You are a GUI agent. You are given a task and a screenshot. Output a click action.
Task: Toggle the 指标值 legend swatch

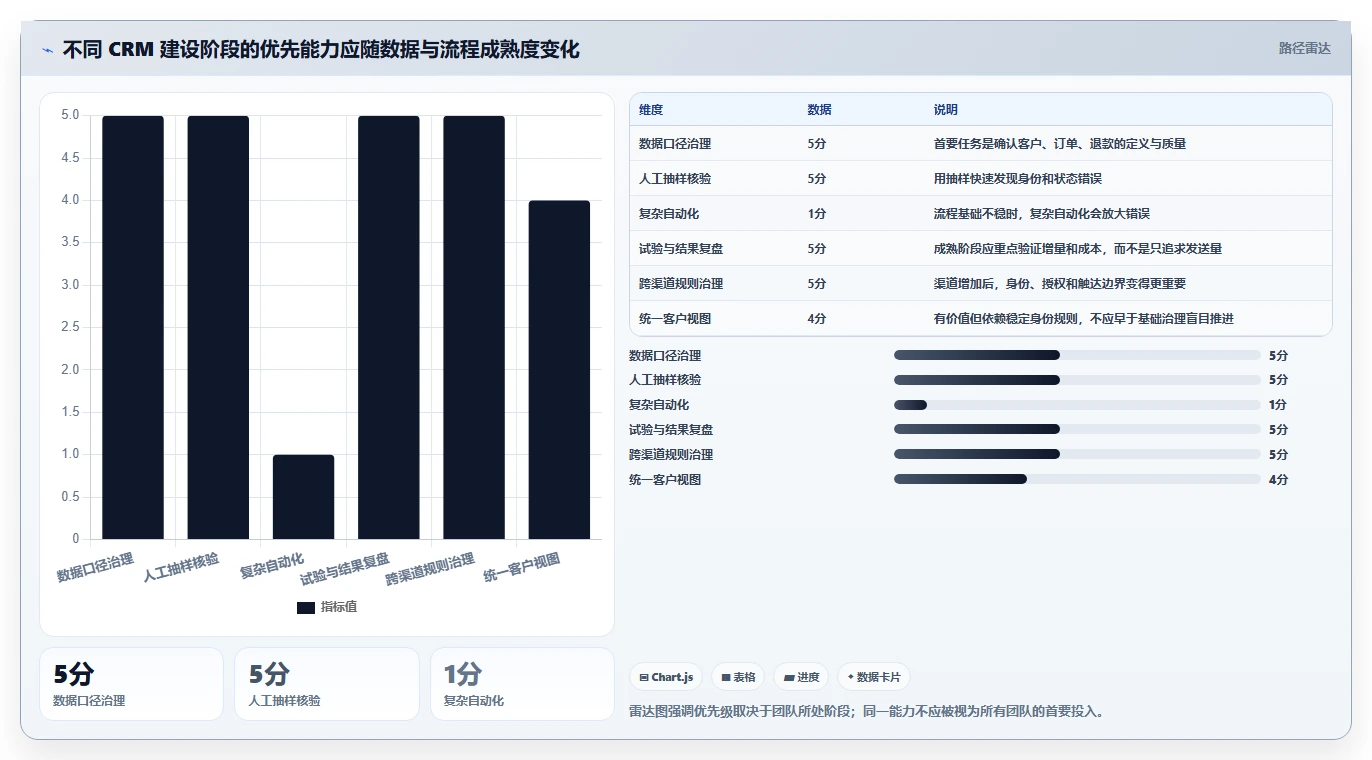306,607
